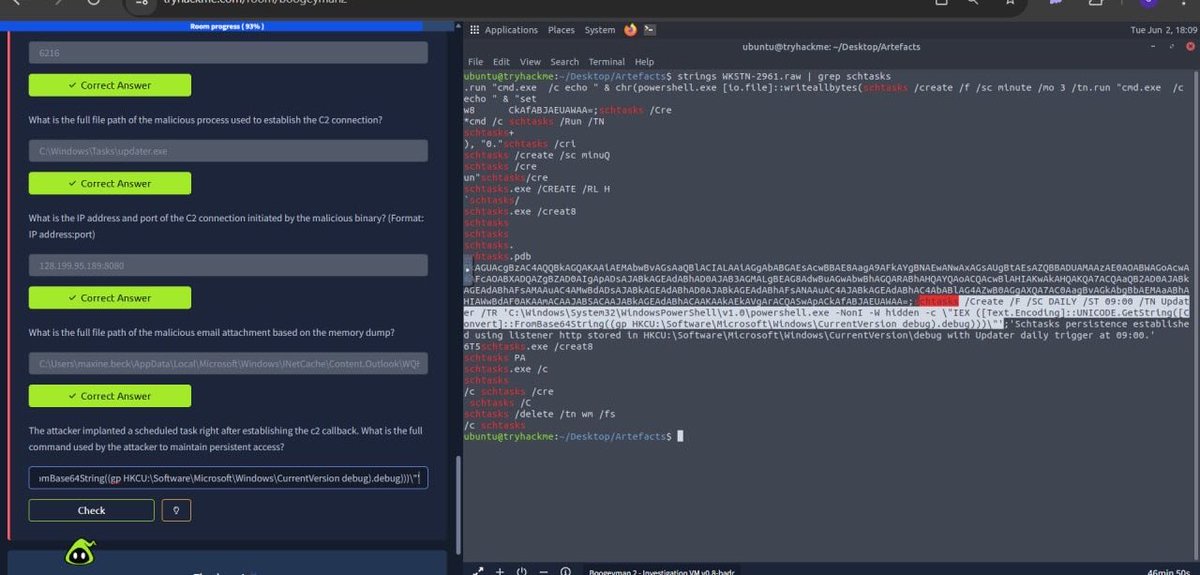The width and height of the screenshot is (1200, 575).
Task: Click Correct Answer button under 128.199.95.189:8080
Action: pos(110,297)
